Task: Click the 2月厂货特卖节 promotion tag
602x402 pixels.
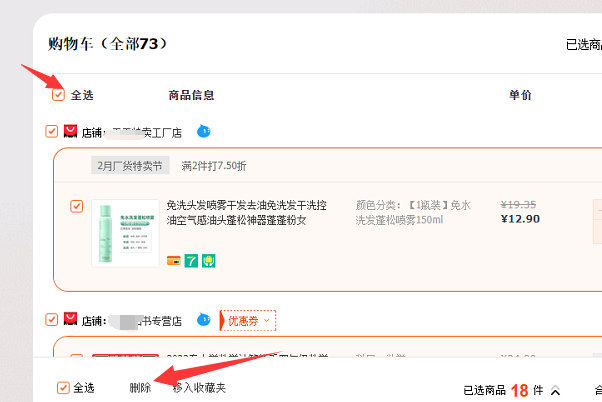Action: click(130, 165)
